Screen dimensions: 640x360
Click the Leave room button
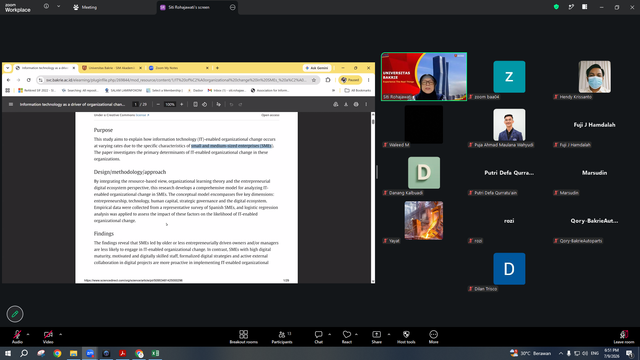(x=624, y=337)
